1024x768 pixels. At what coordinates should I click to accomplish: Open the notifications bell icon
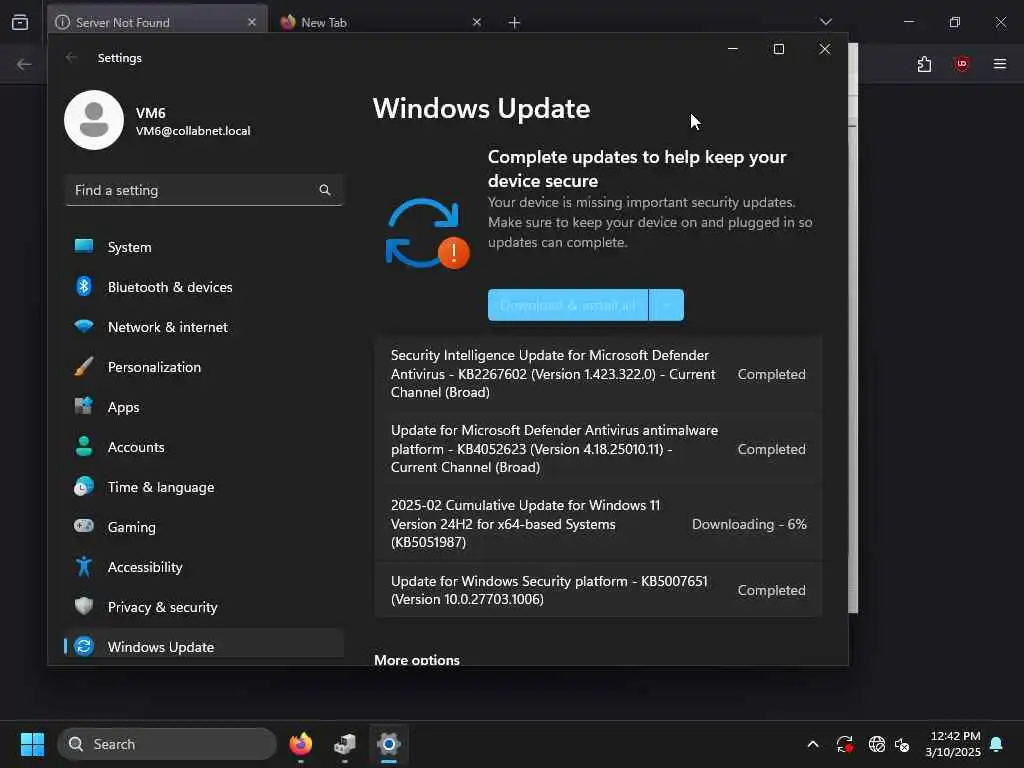coord(997,744)
